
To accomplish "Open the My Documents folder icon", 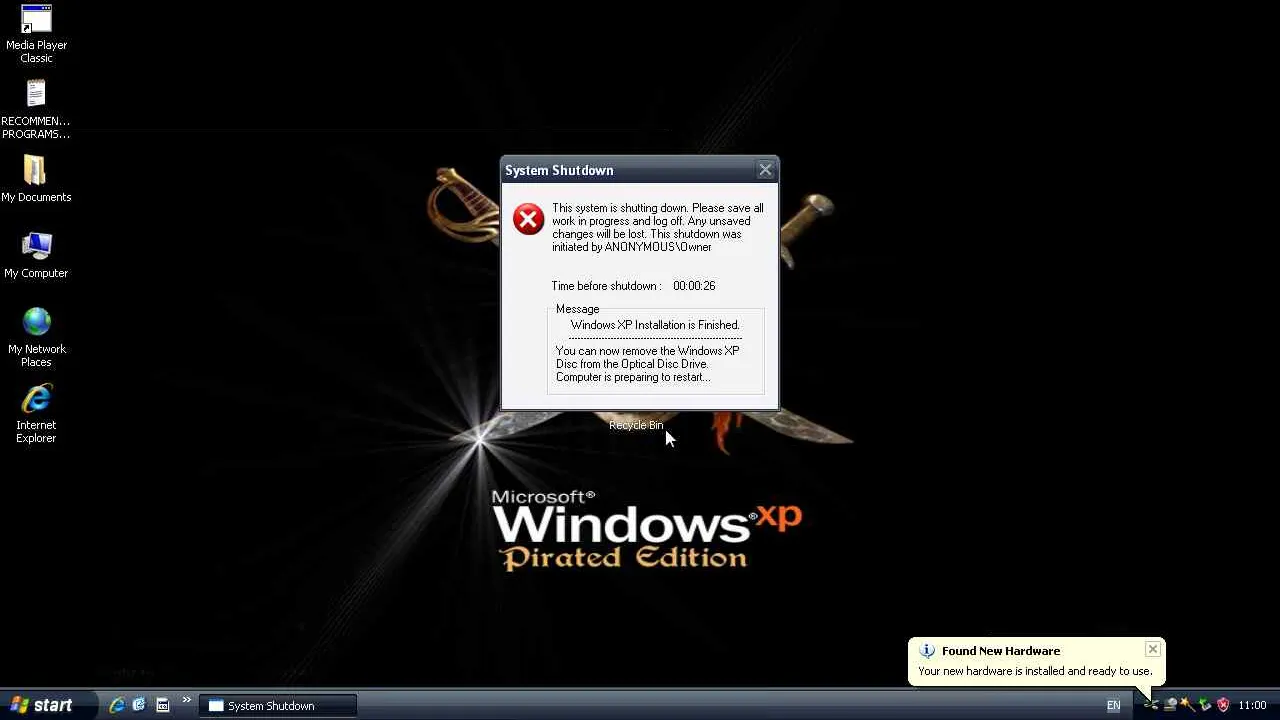I will [x=36, y=179].
